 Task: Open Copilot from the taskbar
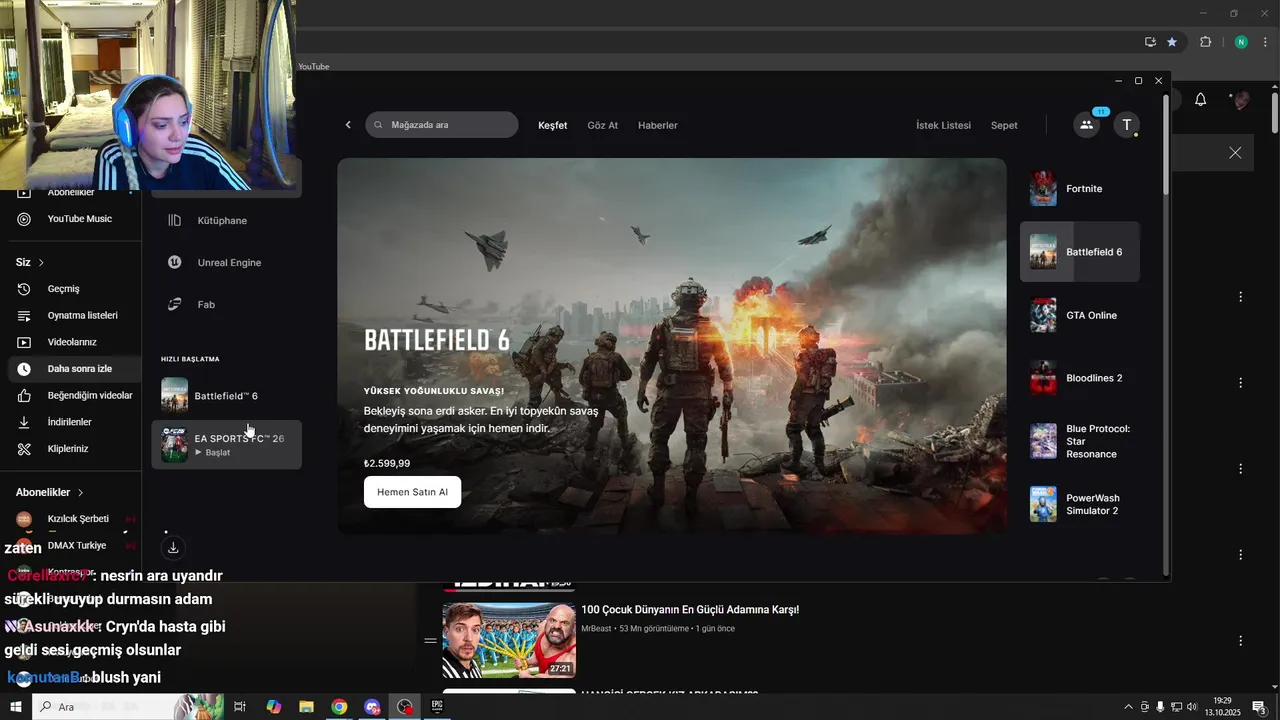(274, 707)
